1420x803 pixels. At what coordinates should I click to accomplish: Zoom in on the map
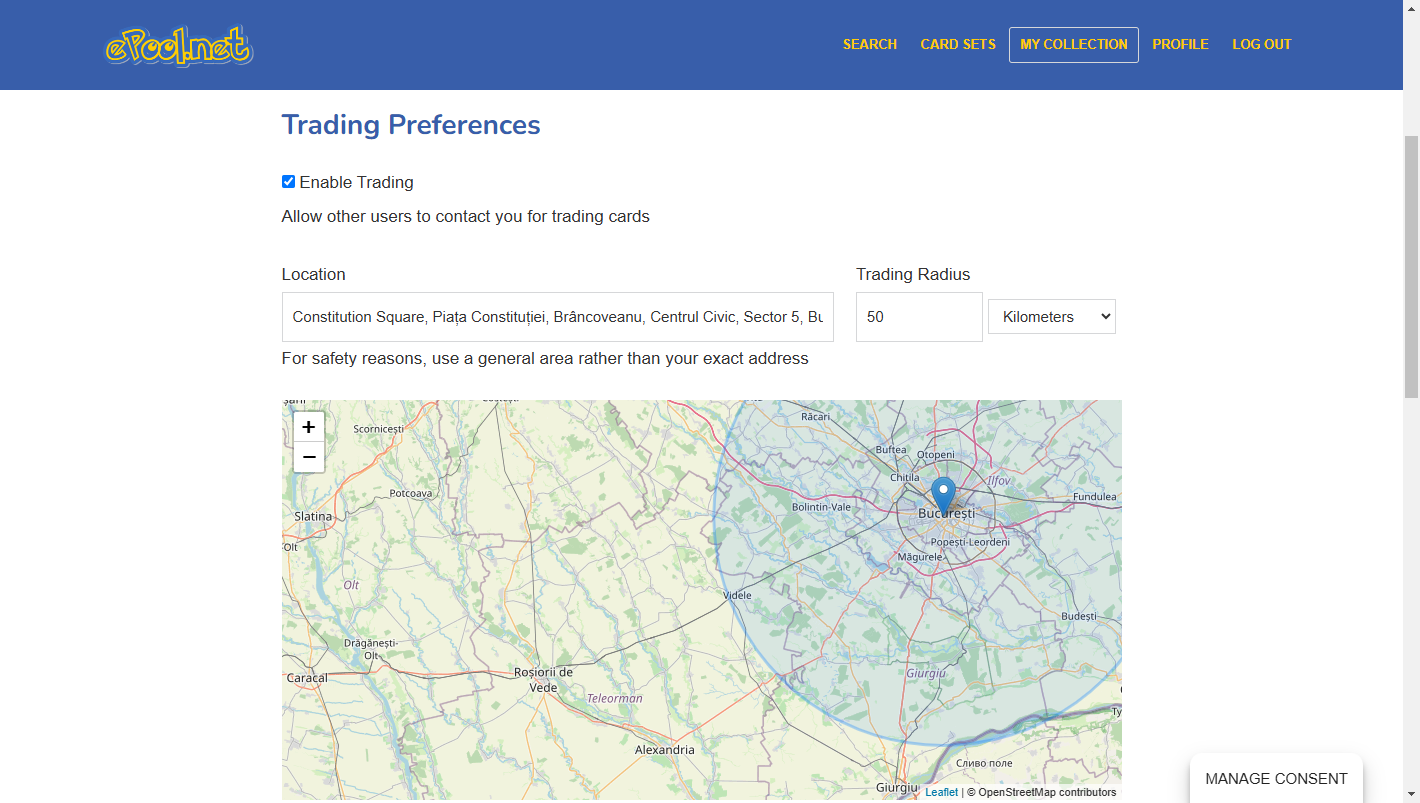[309, 427]
